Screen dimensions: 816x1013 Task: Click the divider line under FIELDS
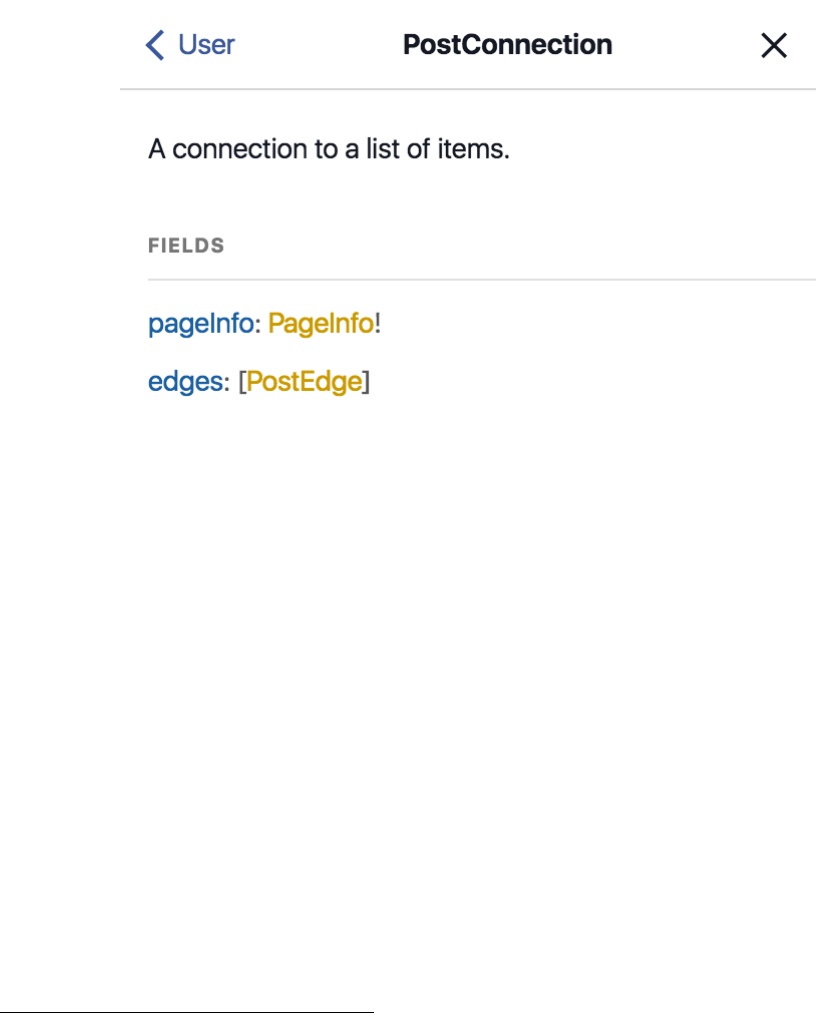click(x=480, y=280)
